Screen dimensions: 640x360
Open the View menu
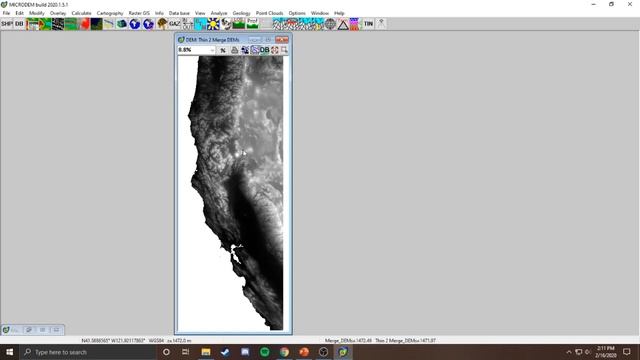(200, 13)
